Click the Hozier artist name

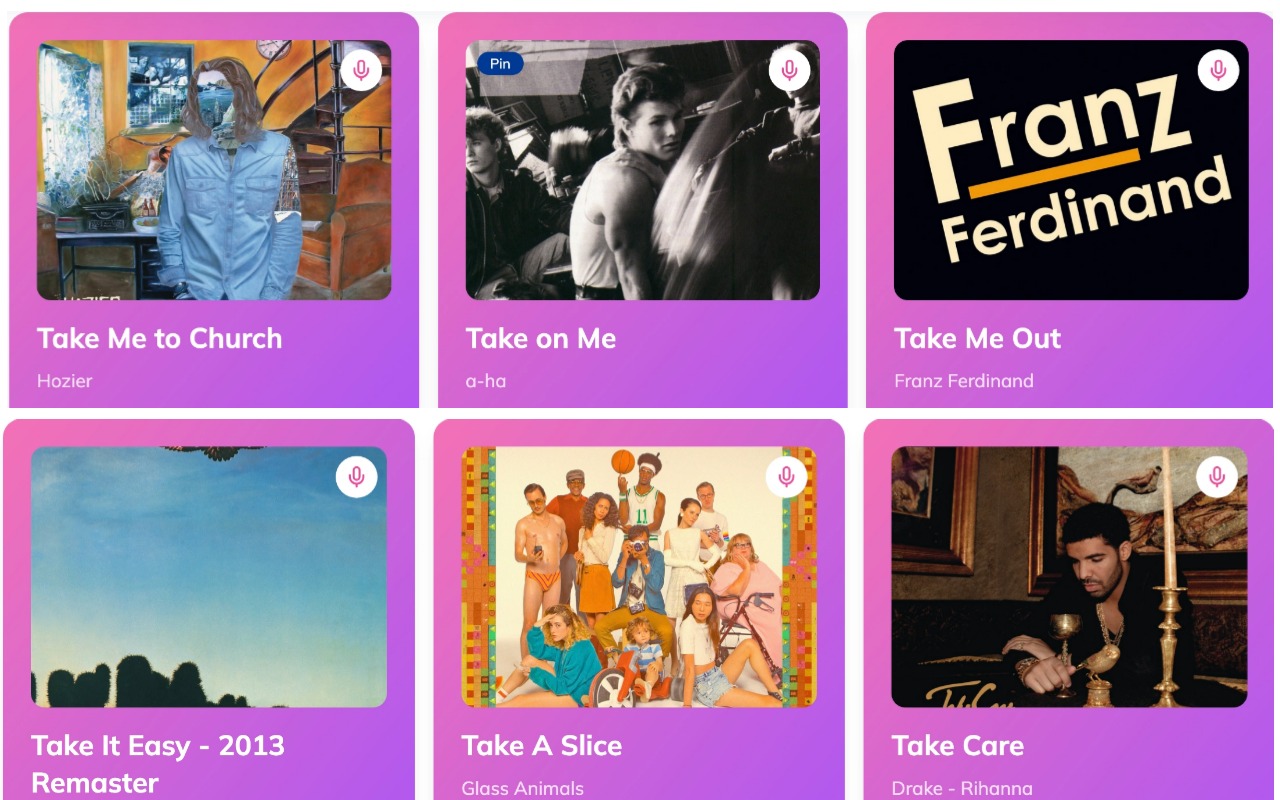point(64,381)
